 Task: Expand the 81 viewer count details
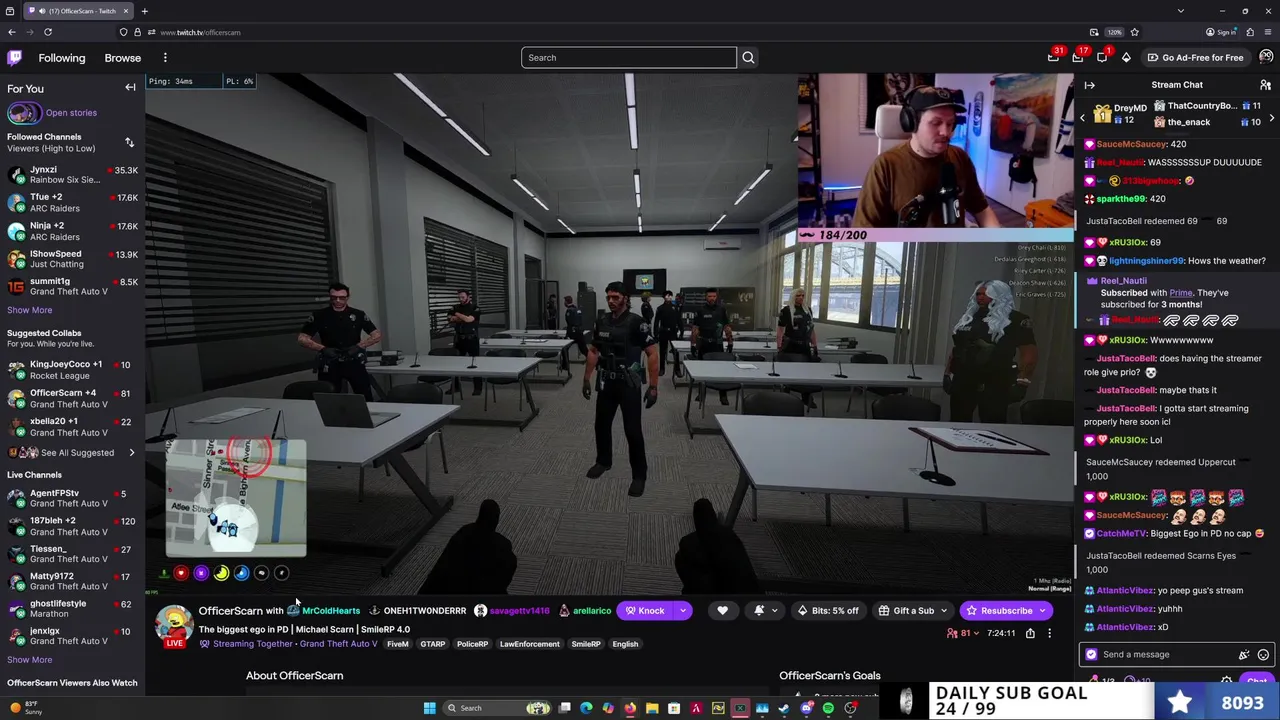tap(964, 633)
